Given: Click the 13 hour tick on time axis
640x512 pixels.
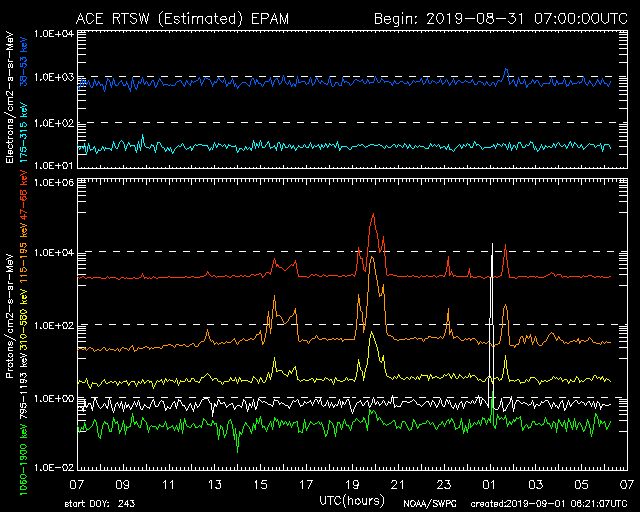Looking at the screenshot, I should point(215,484).
